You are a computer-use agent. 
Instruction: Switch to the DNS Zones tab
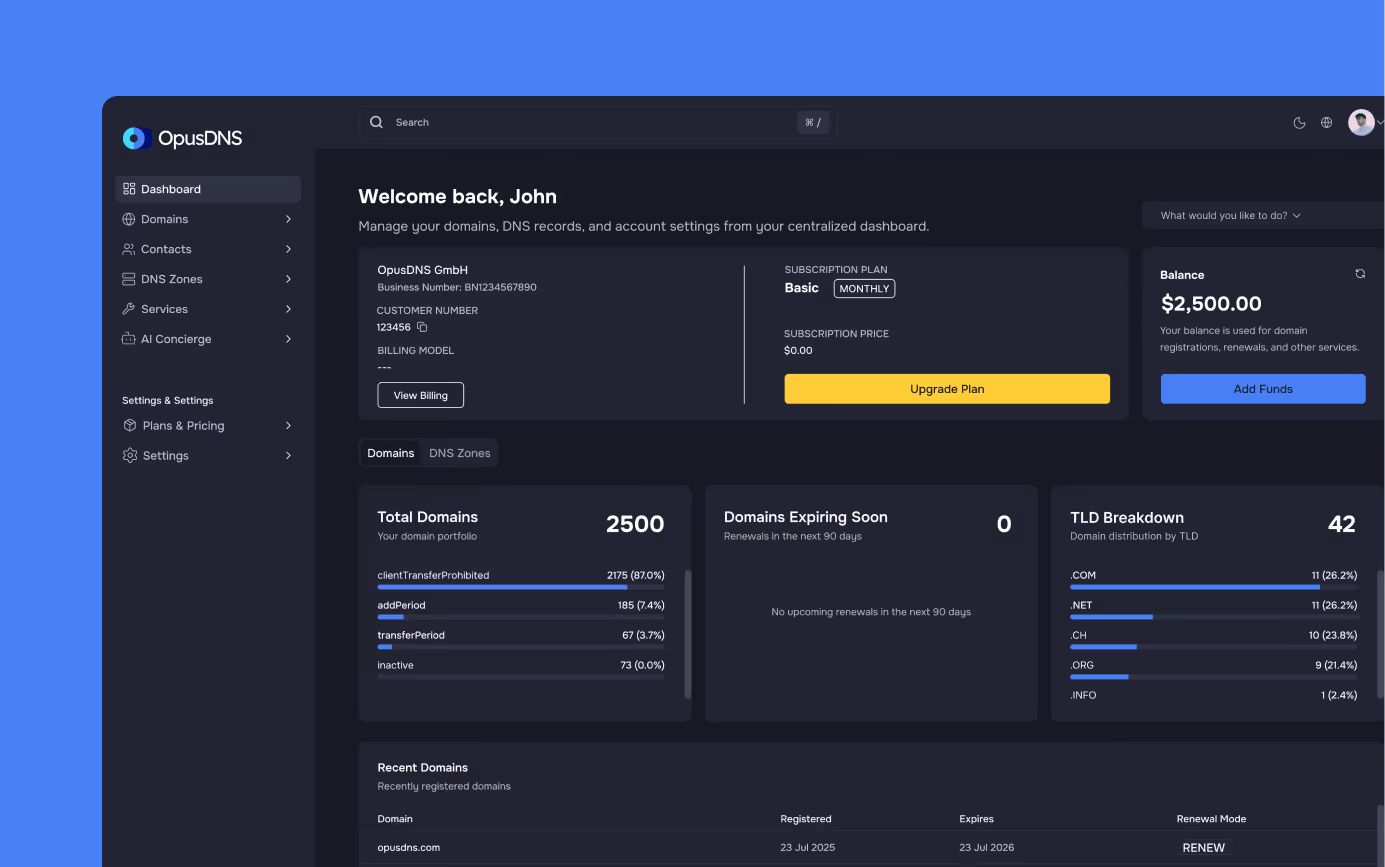tap(459, 452)
